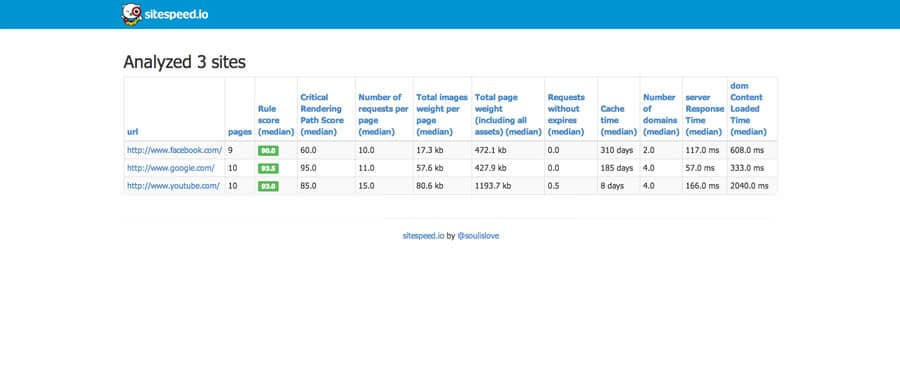Sort by dom Content Loaded Time header

pos(748,109)
